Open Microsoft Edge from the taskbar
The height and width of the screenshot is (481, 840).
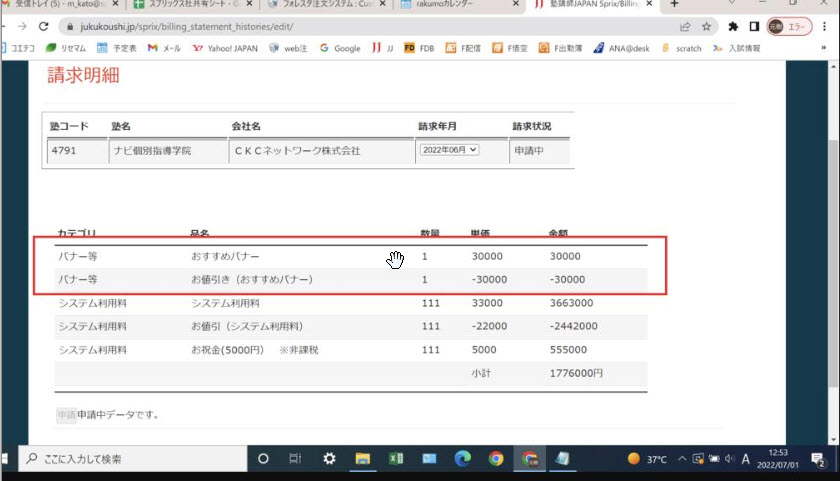[462, 459]
